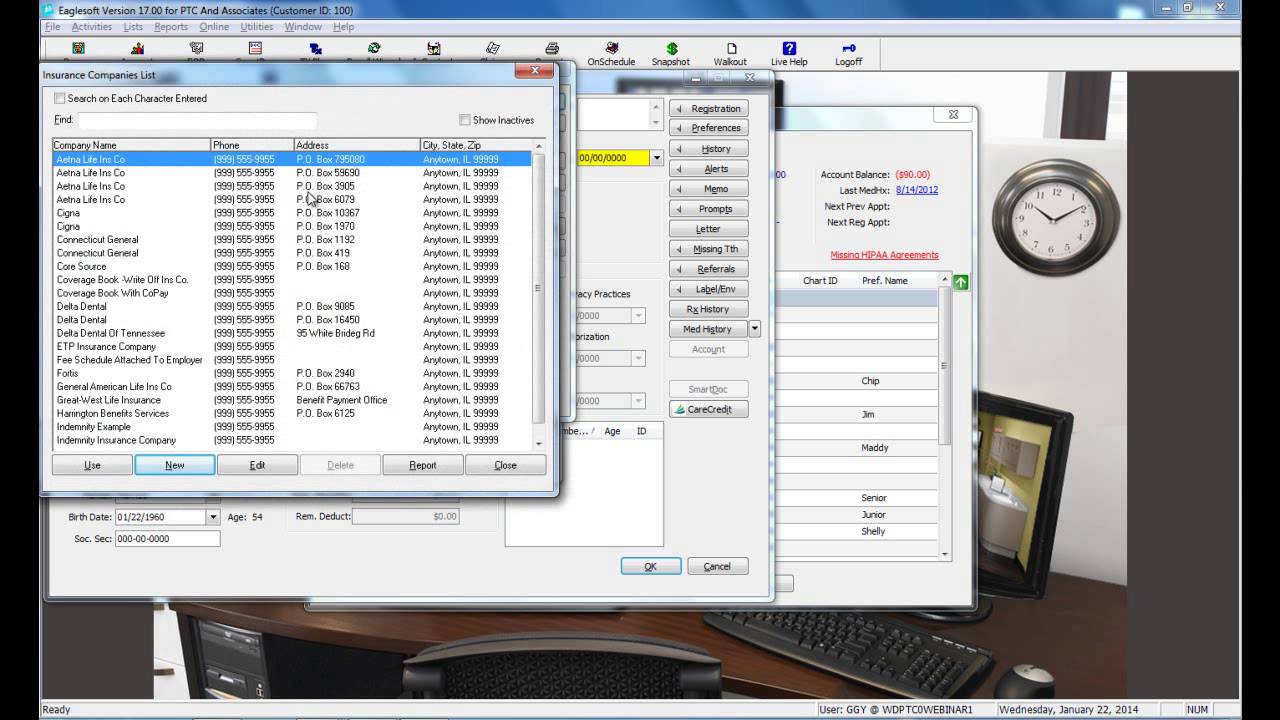Click the printer toolbar icon
The image size is (1280, 720).
[552, 48]
